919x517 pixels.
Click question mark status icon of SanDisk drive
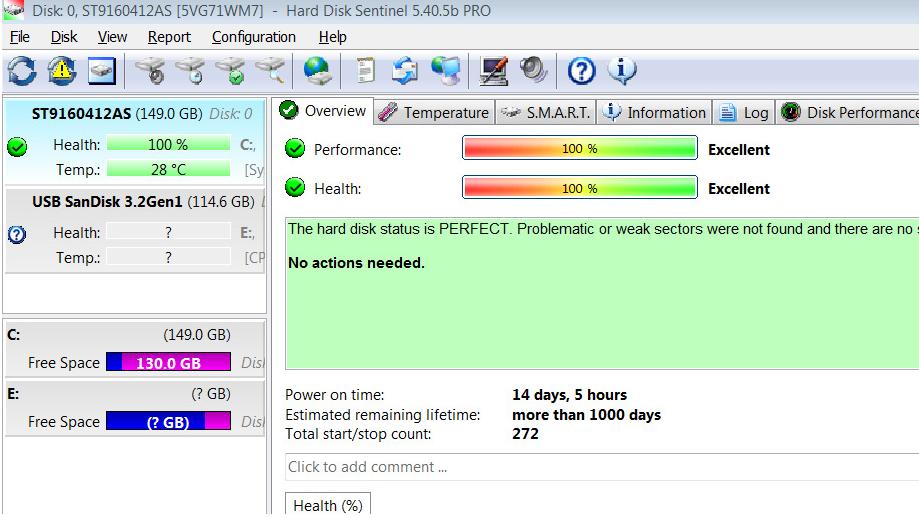[x=17, y=234]
